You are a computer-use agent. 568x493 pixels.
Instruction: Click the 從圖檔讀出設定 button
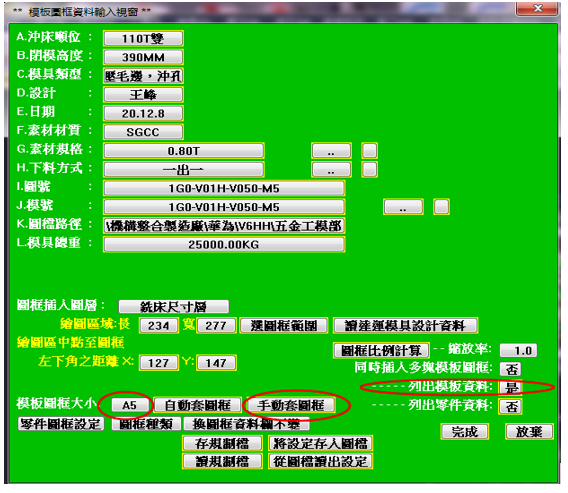320,461
